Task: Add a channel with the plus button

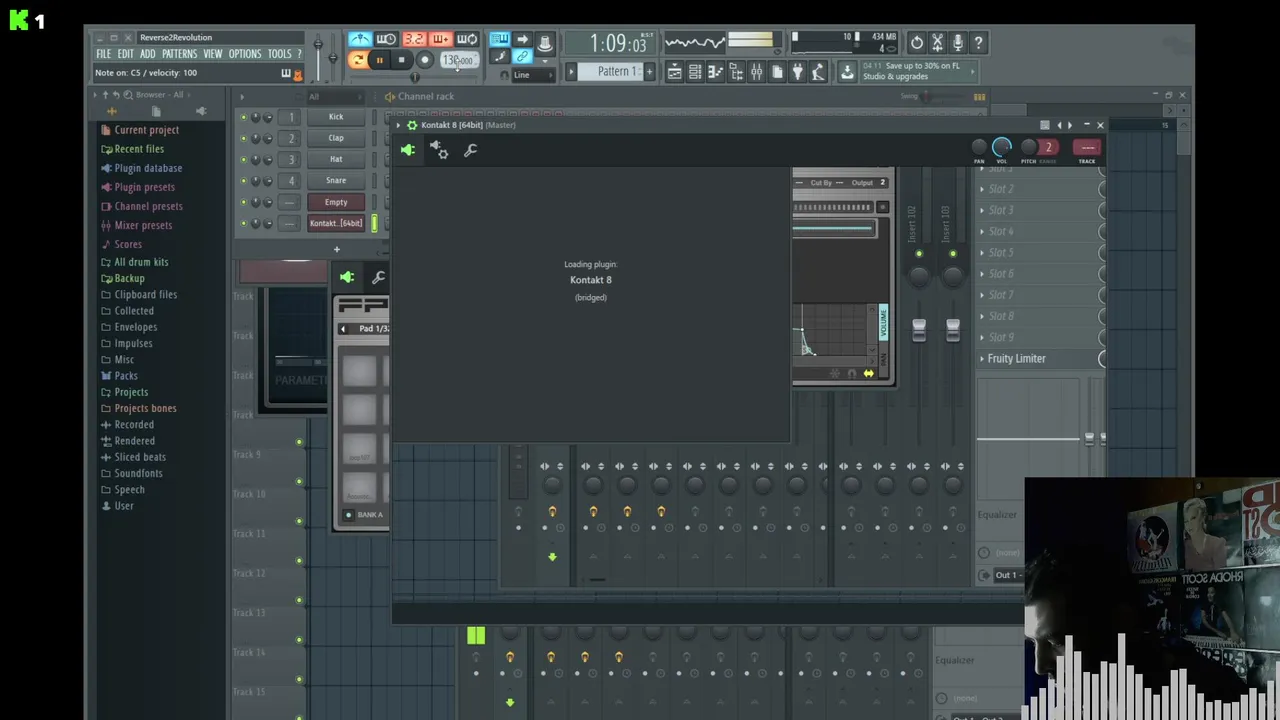Action: tap(336, 249)
